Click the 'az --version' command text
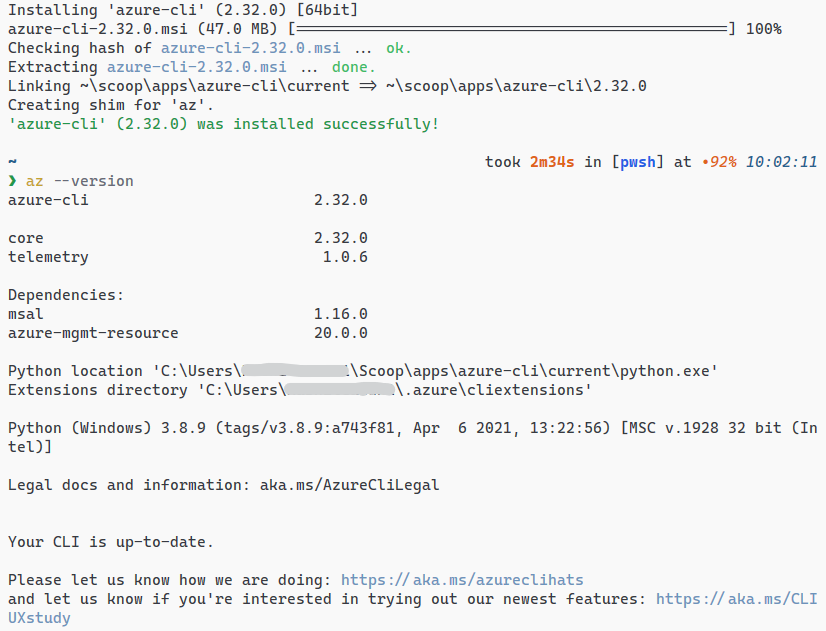 [x=80, y=181]
